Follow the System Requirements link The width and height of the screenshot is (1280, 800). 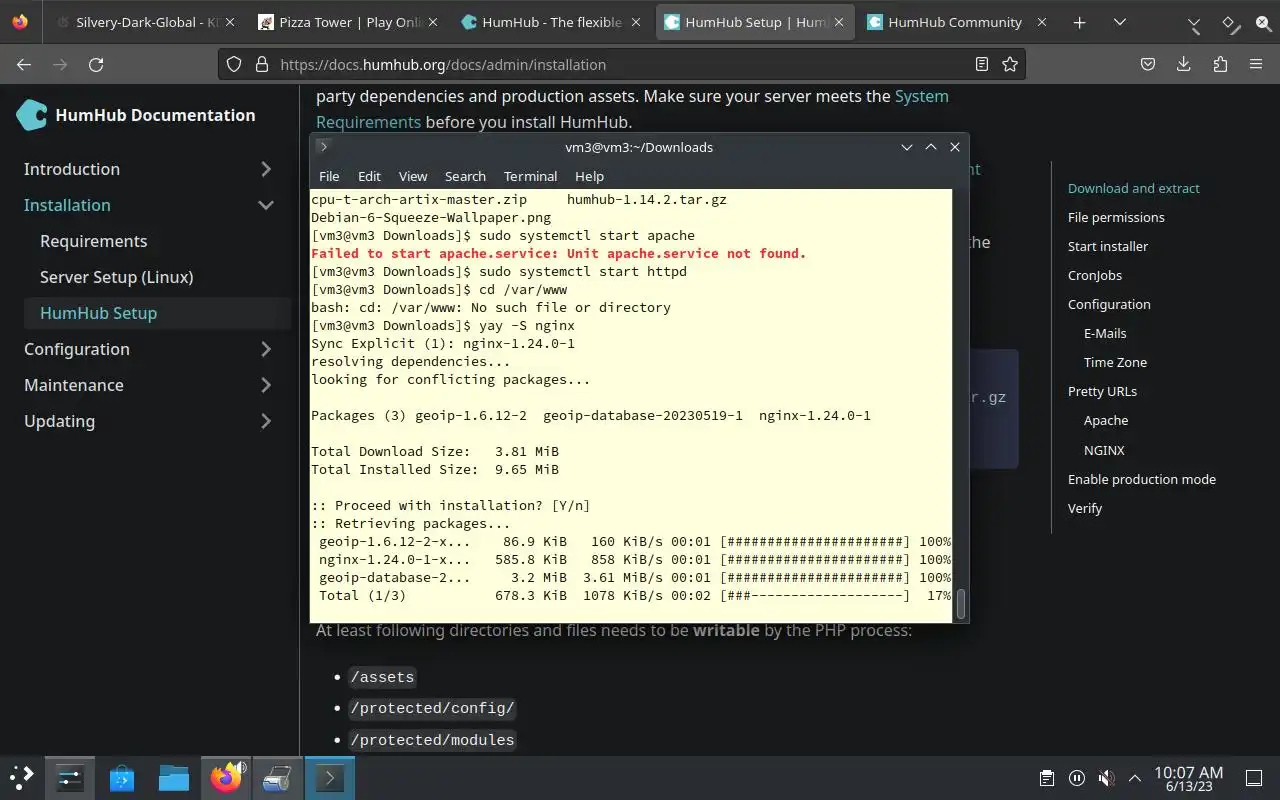coord(632,109)
